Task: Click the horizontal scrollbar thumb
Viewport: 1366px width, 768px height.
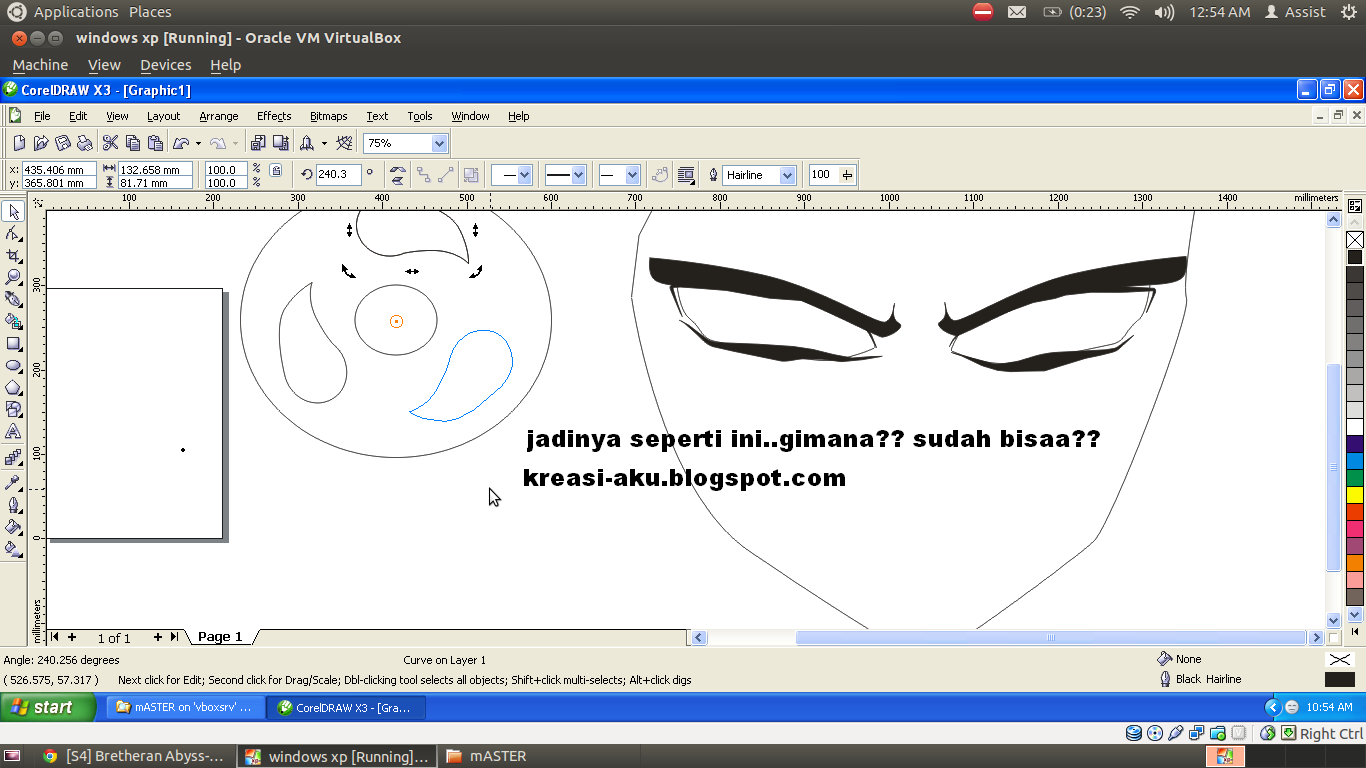Action: [x=1051, y=637]
